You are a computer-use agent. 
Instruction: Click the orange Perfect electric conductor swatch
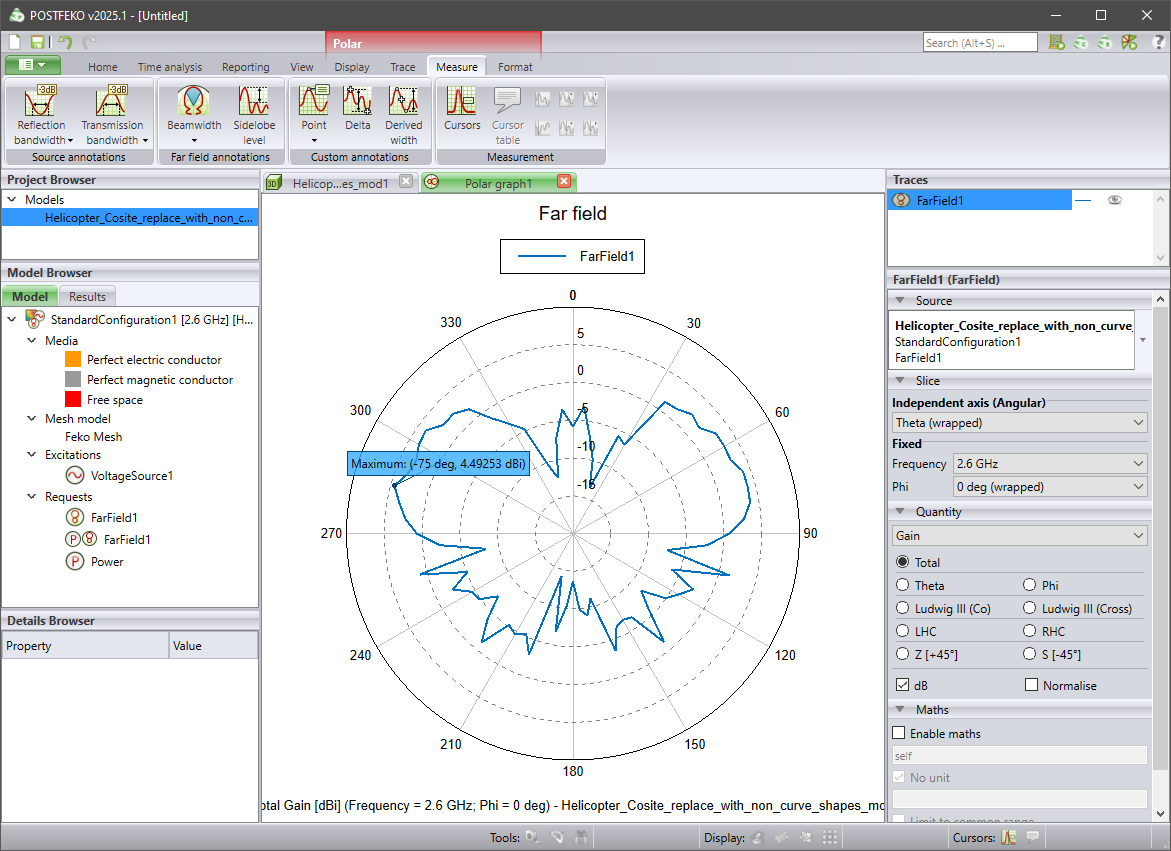(x=72, y=359)
